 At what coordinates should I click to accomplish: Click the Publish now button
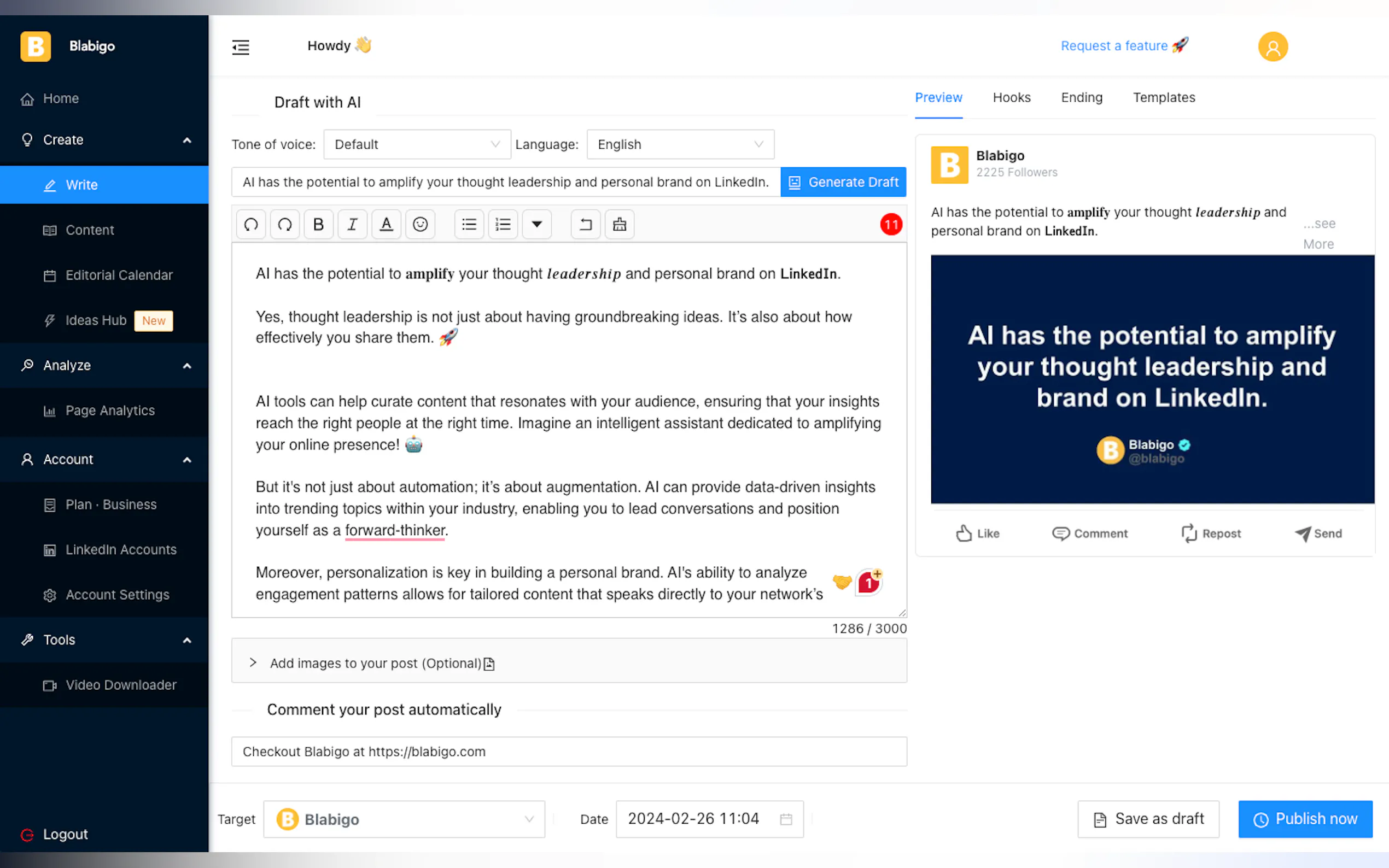pyautogui.click(x=1305, y=819)
